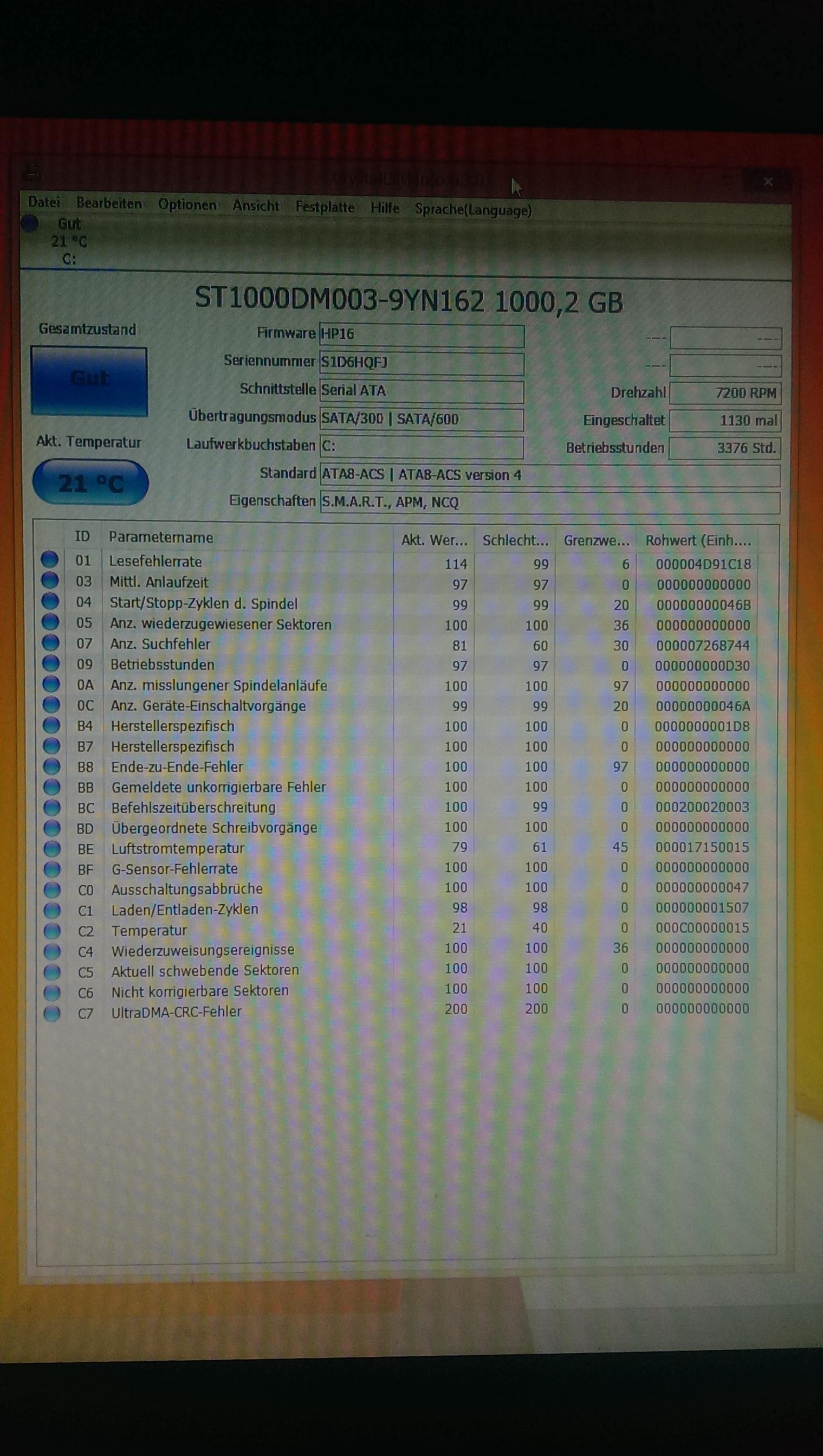Click status dot for Start/Stopp-Zyklen d. Spindel
823x1456 pixels.
(x=50, y=601)
